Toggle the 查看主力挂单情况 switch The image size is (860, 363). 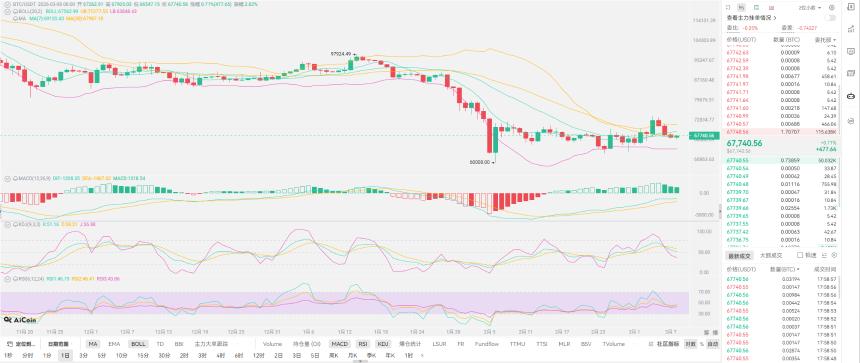click(830, 18)
